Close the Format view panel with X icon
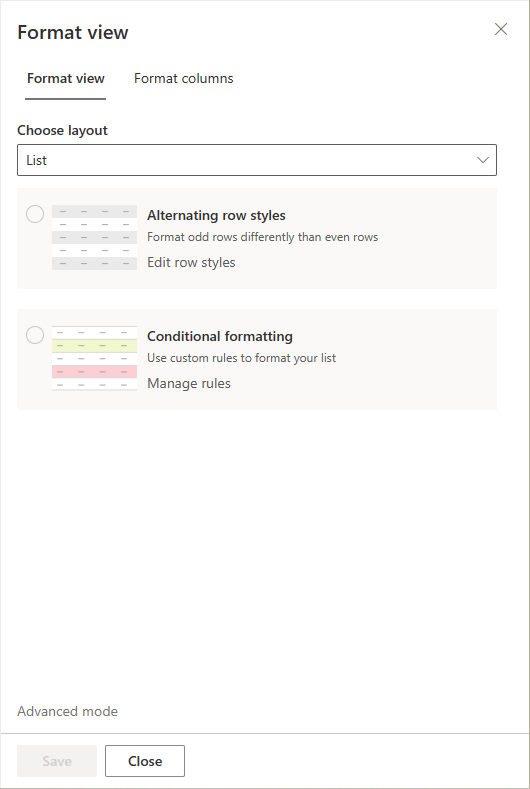This screenshot has height=789, width=530. point(501,29)
